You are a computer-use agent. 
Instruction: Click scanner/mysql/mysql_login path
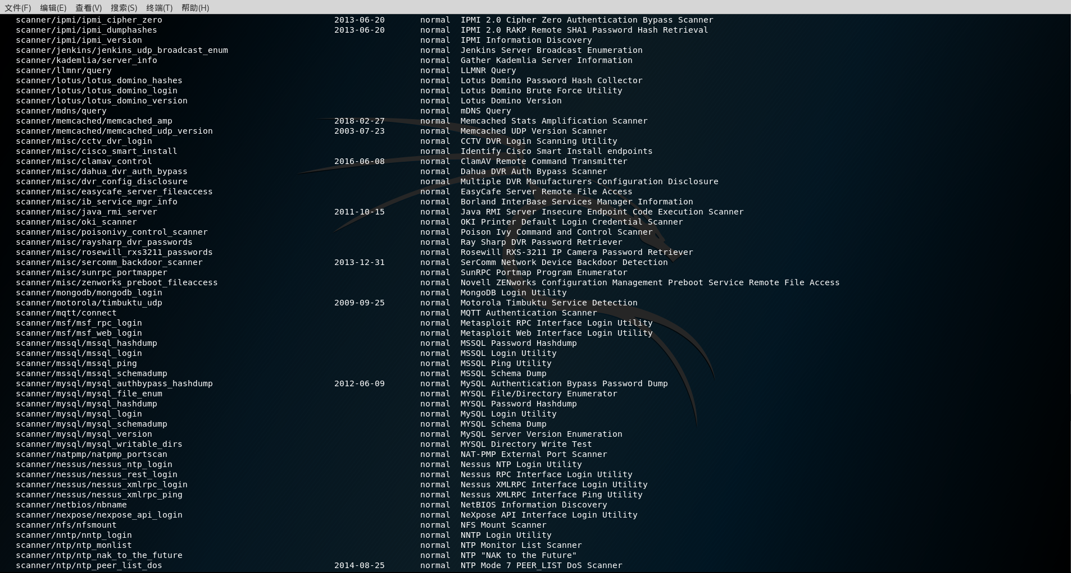click(x=79, y=414)
